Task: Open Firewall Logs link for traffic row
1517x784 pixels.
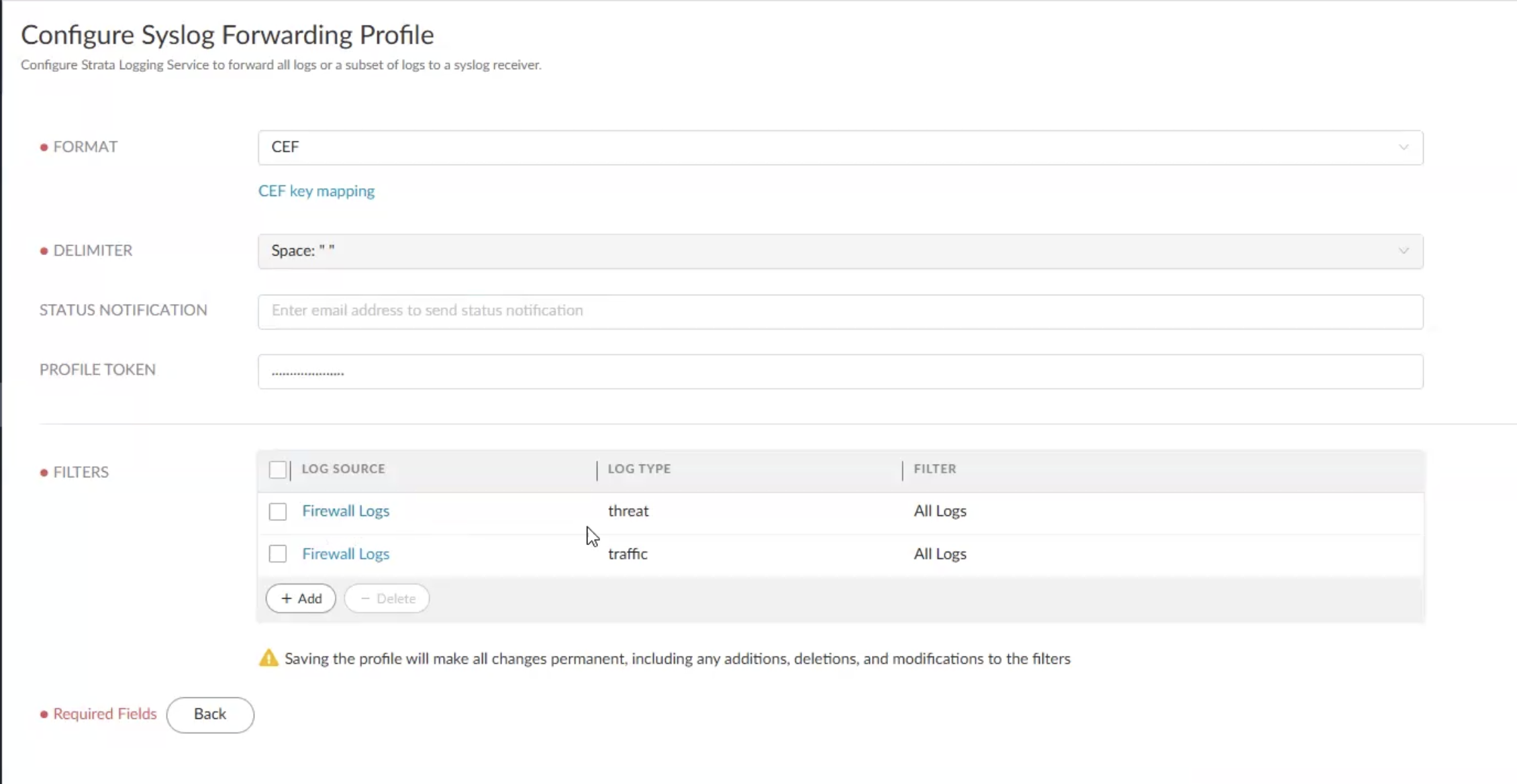Action: click(346, 554)
